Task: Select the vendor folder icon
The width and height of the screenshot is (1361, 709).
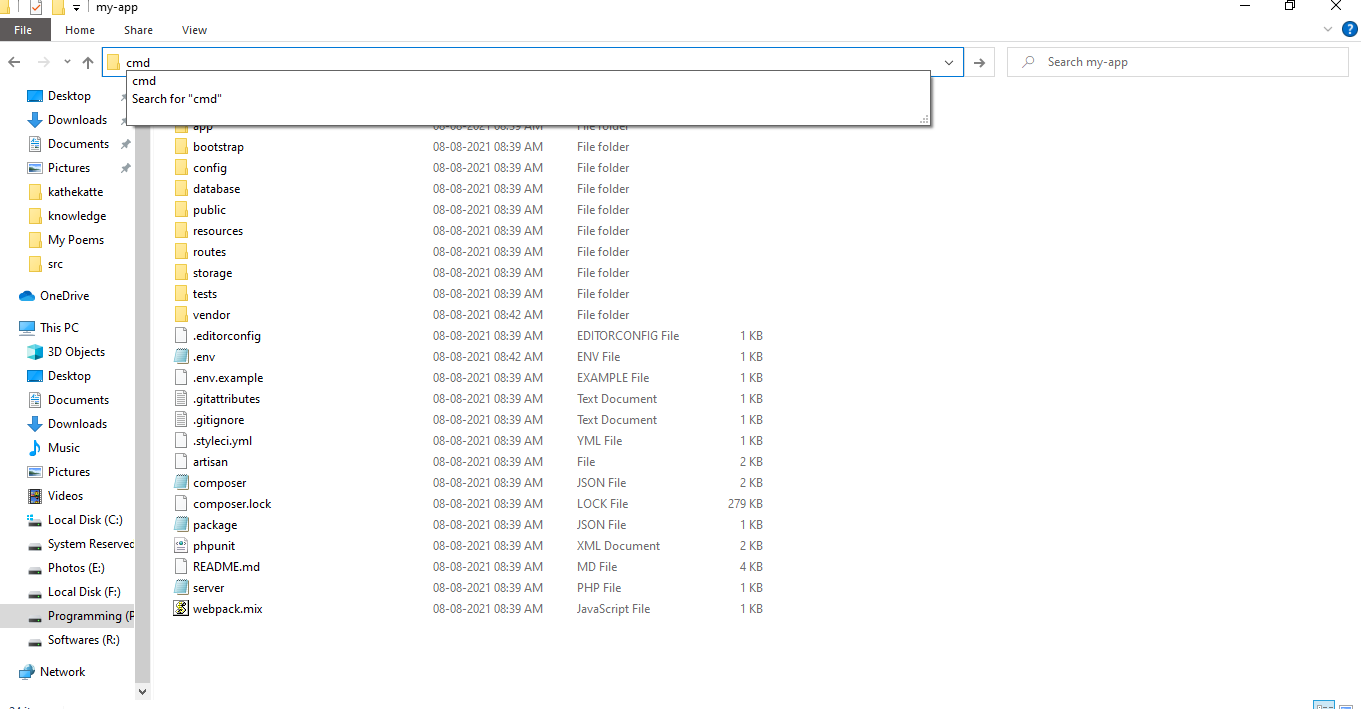Action: pyautogui.click(x=181, y=315)
